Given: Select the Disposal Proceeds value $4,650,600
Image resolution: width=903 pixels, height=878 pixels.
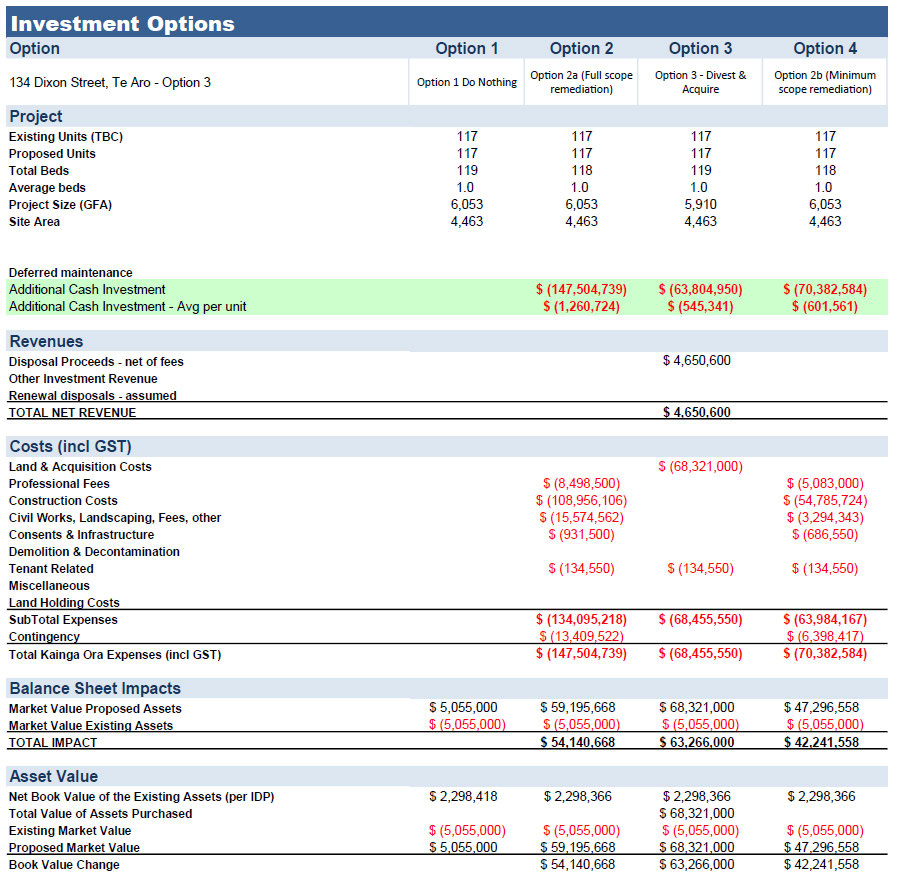Looking at the screenshot, I should 696,361.
